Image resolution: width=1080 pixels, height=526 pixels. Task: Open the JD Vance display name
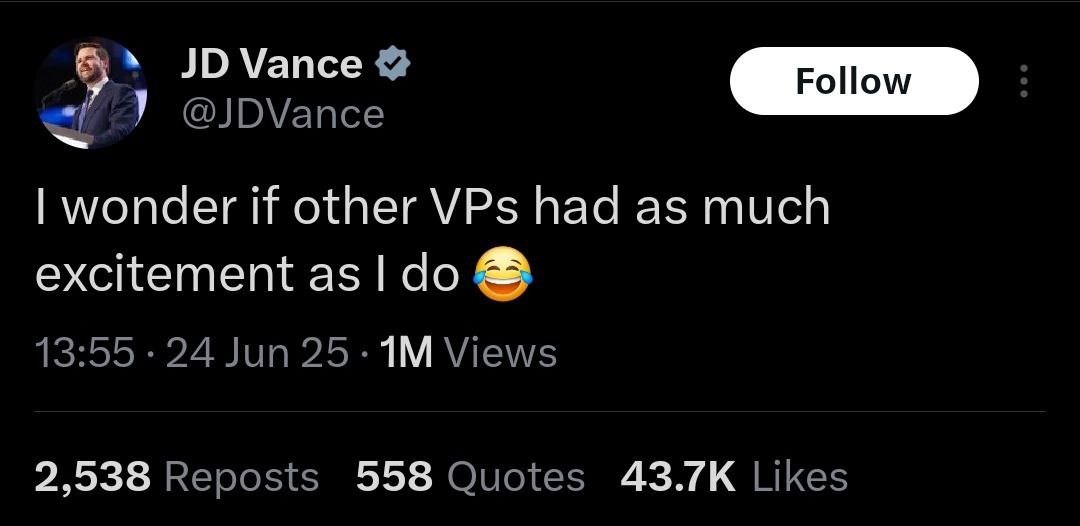pyautogui.click(x=271, y=65)
